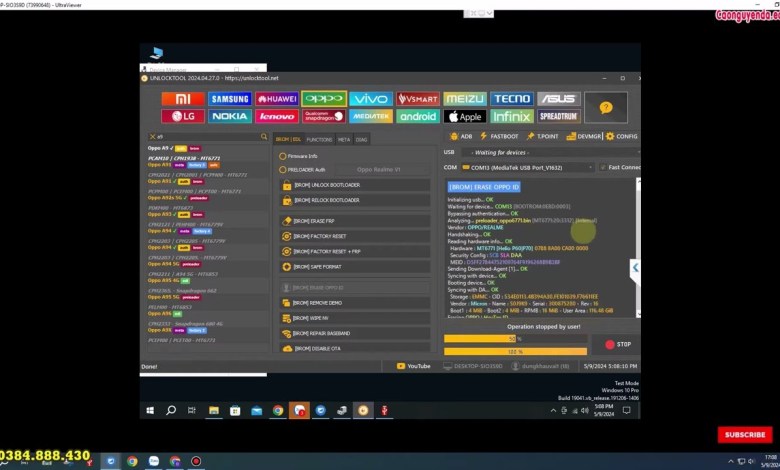Expand the side panel arrow on right edge
This screenshot has width=780, height=470.
635,268
